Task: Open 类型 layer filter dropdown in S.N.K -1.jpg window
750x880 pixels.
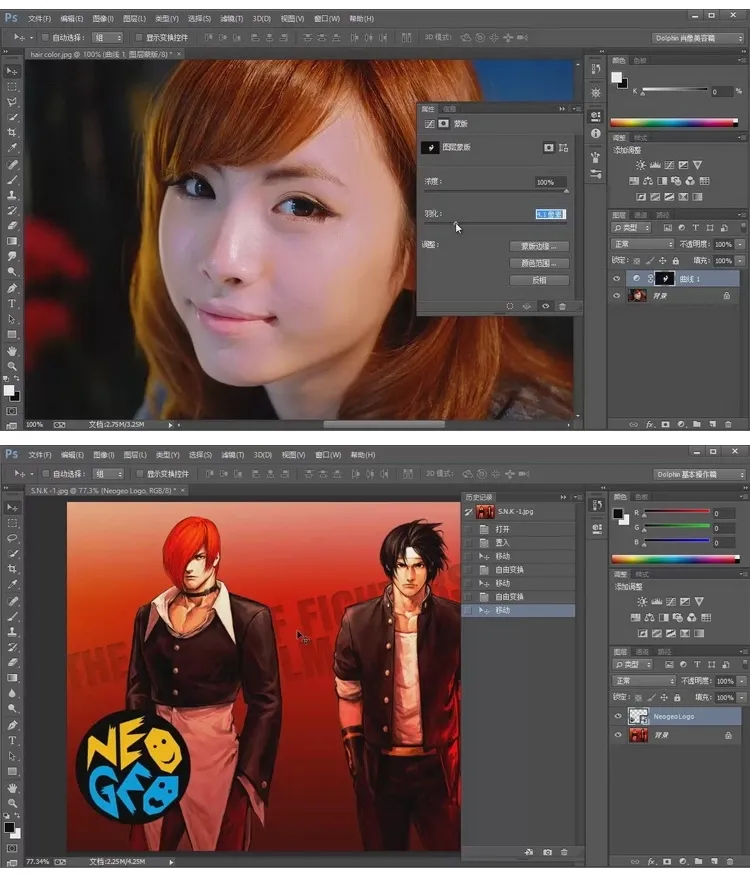Action: click(x=632, y=664)
